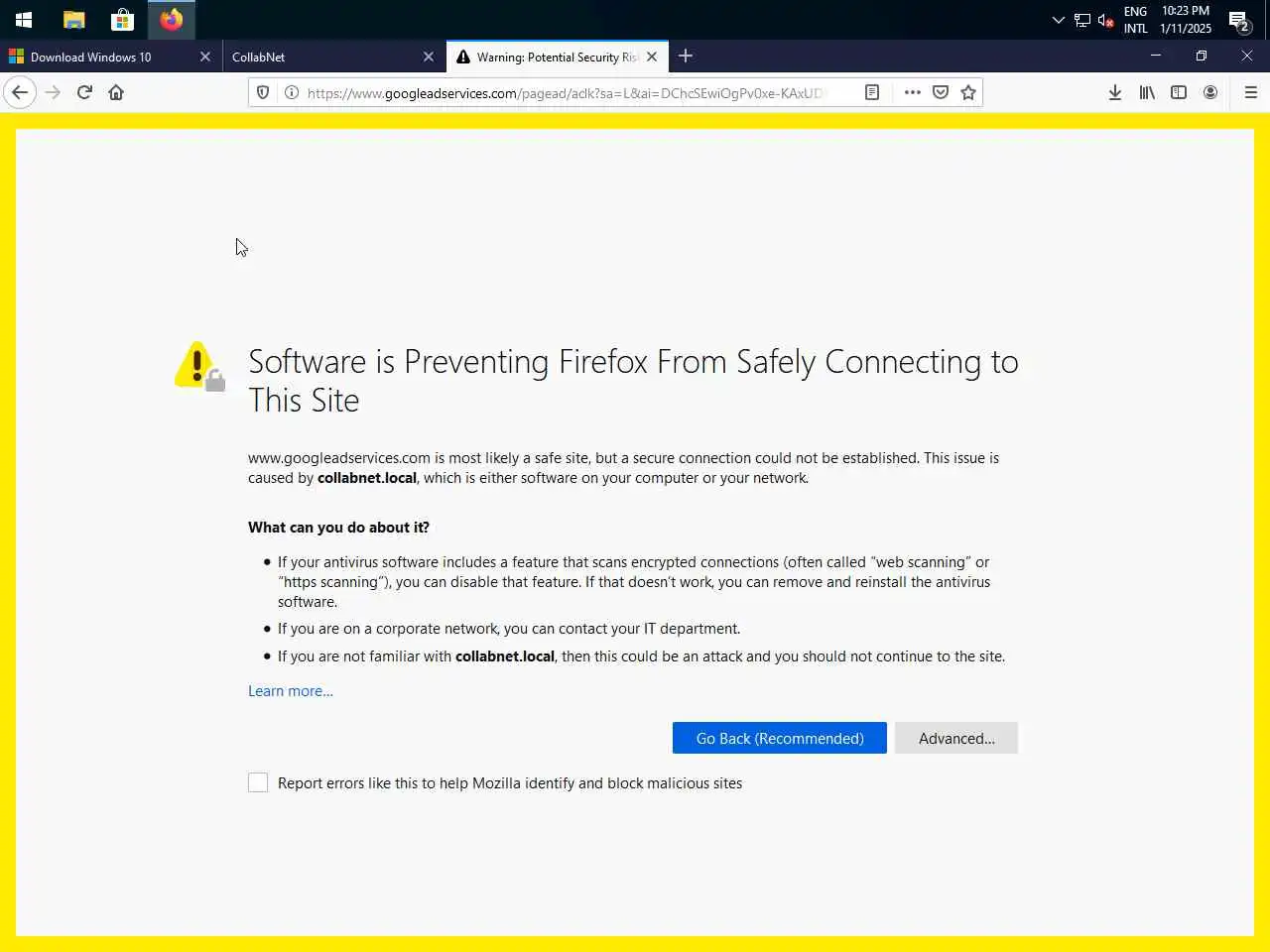Open the Windows Start menu
1270x952 pixels.
click(x=24, y=20)
